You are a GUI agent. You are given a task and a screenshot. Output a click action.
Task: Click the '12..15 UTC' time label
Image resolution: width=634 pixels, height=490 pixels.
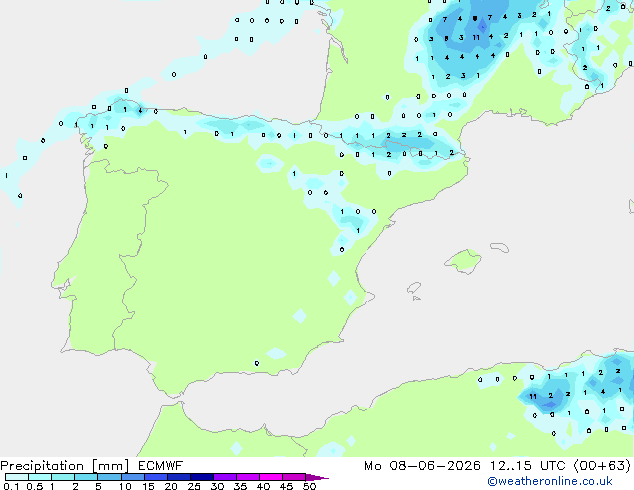[528, 466]
